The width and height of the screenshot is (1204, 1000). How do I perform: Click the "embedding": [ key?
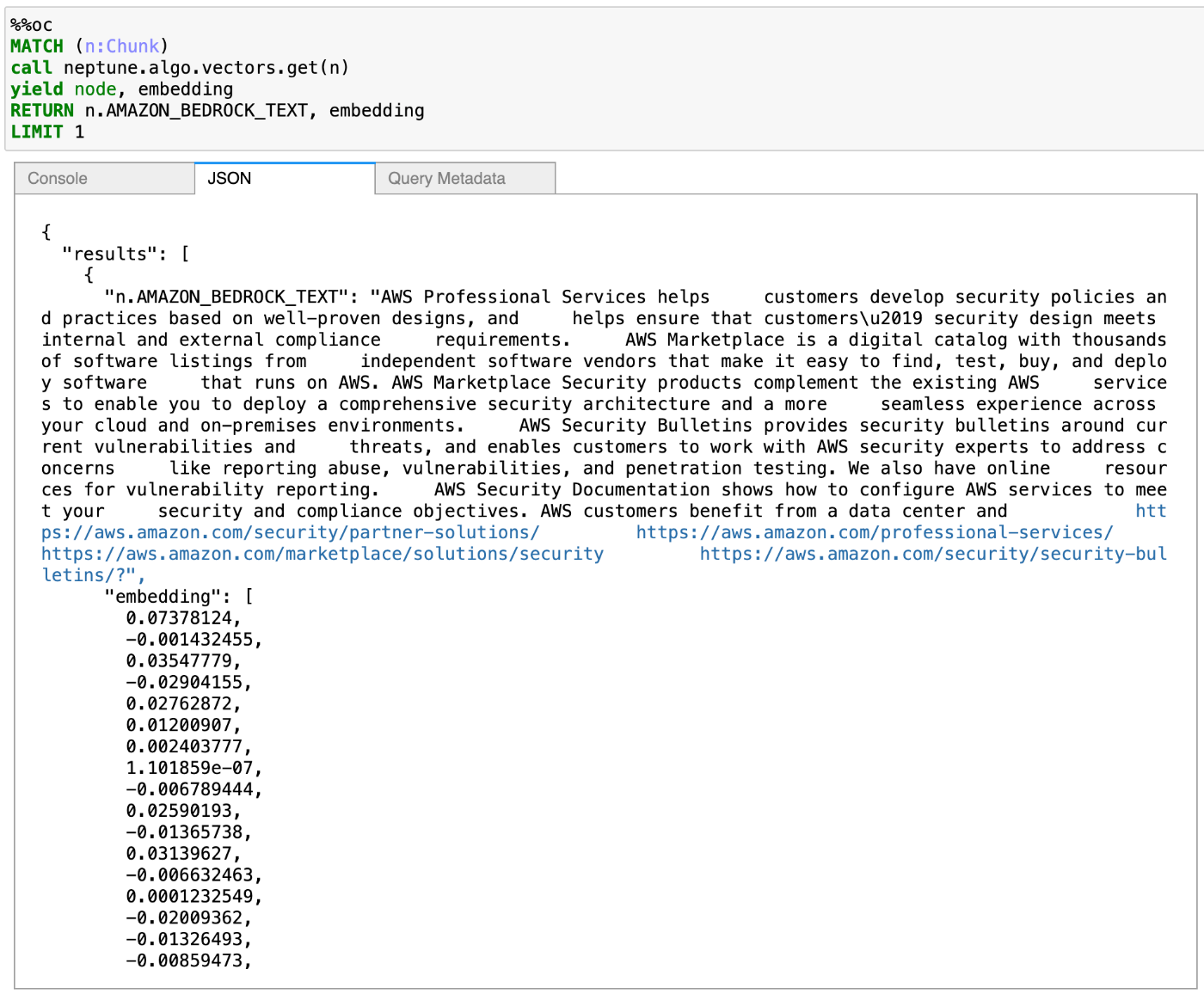click(179, 597)
